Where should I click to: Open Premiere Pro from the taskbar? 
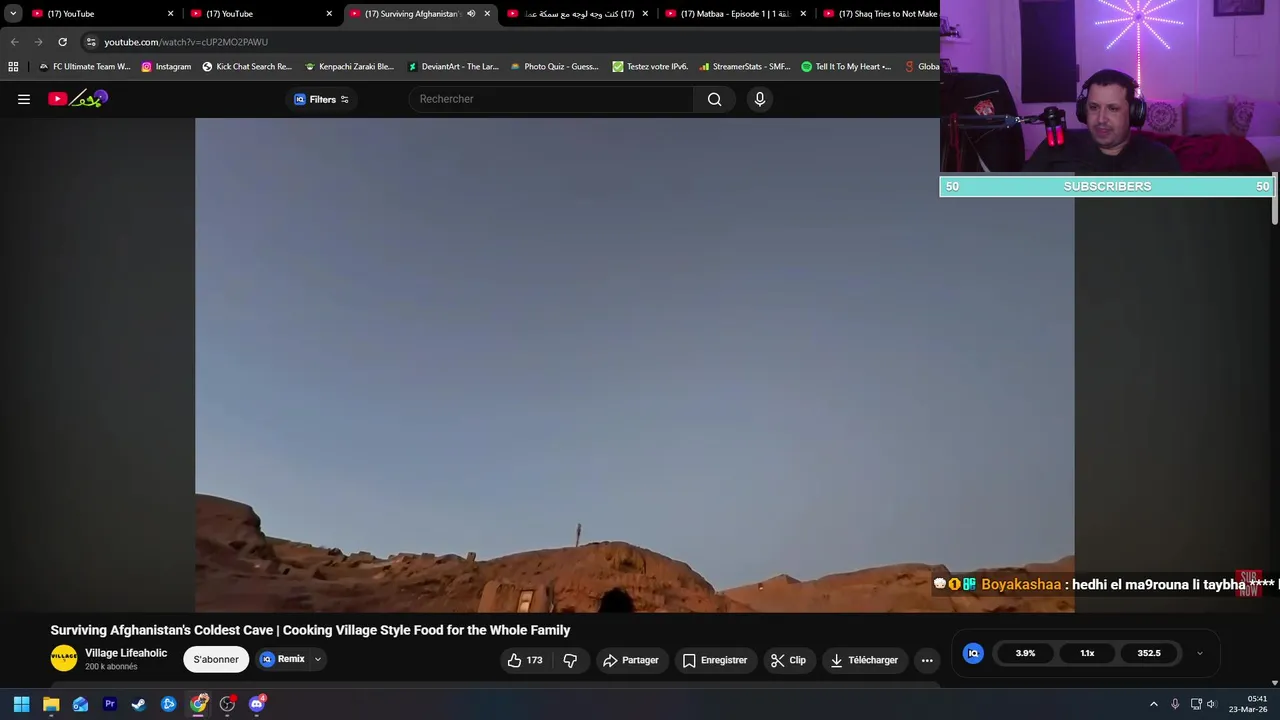point(110,704)
